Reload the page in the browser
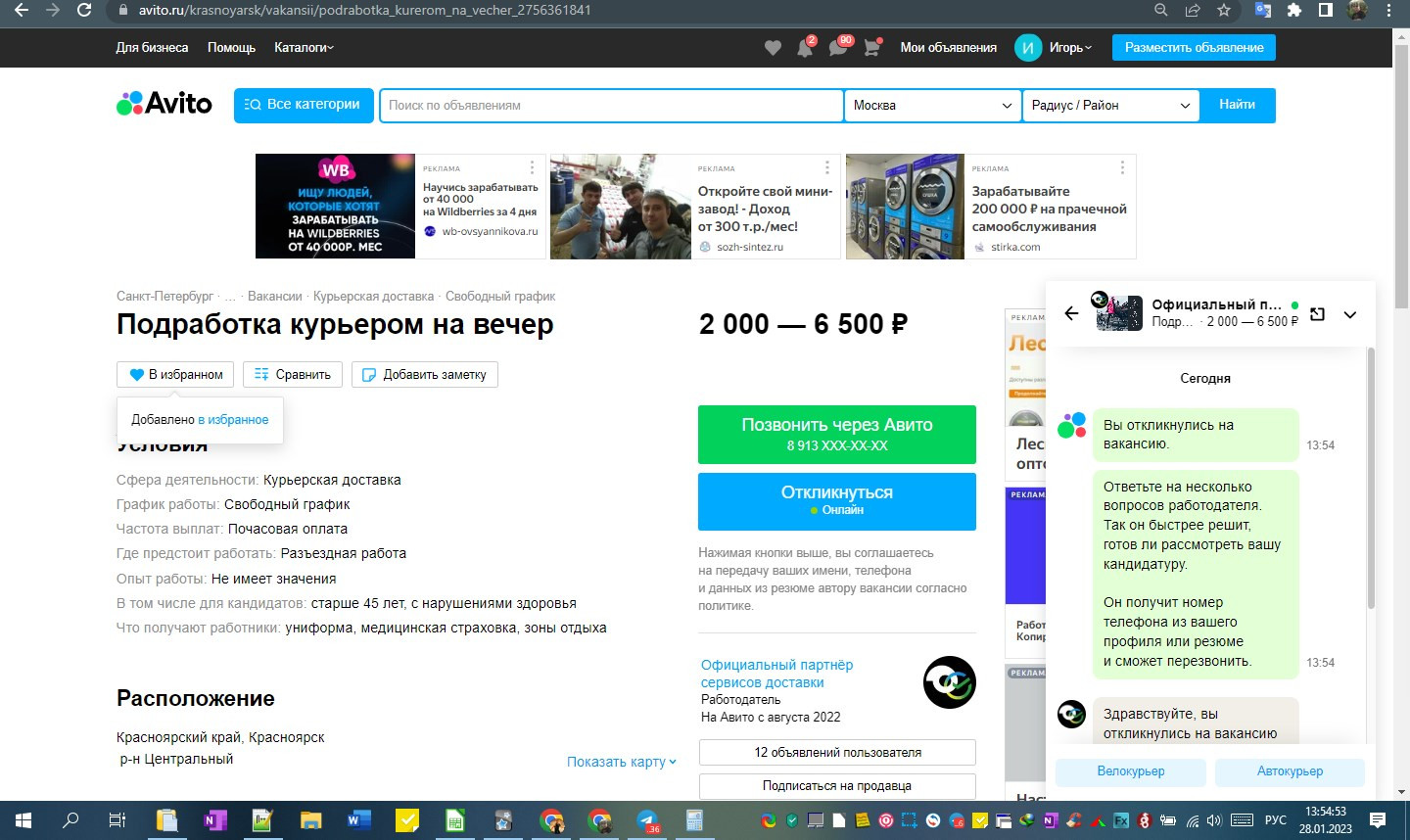 [84, 10]
